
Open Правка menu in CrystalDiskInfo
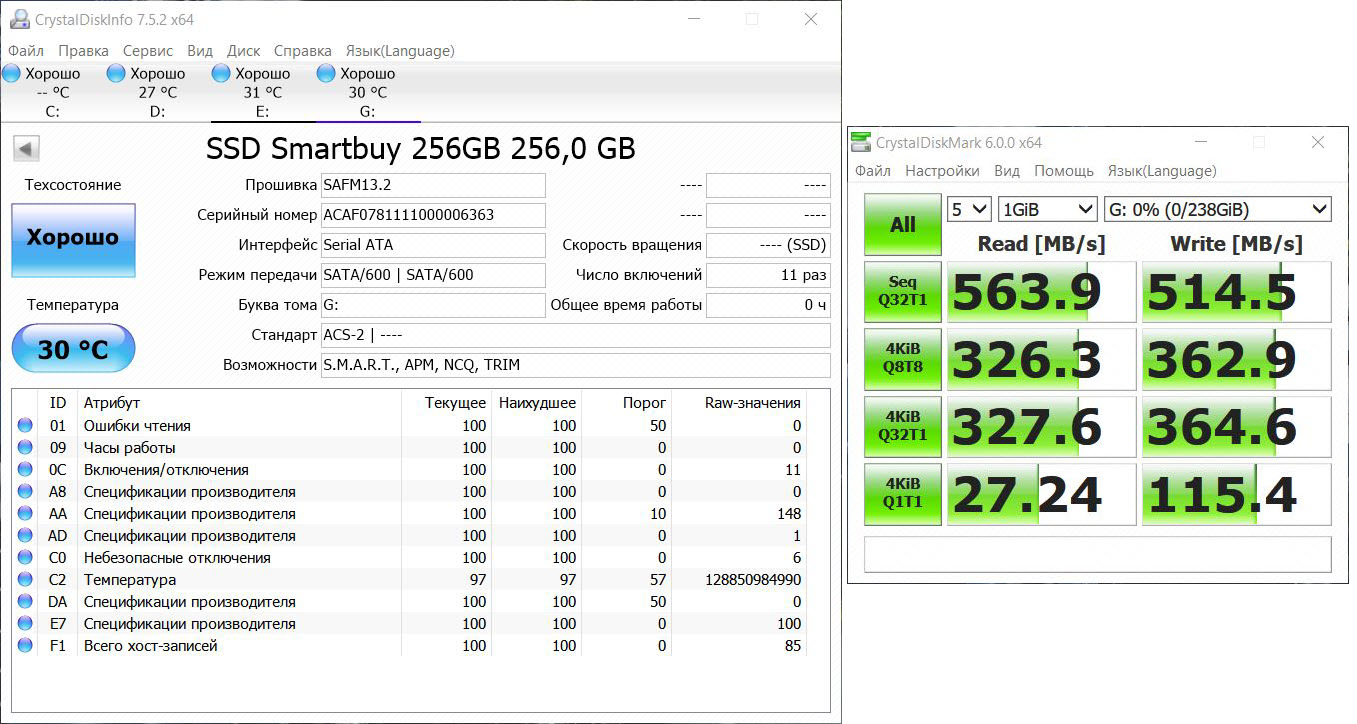coord(83,50)
